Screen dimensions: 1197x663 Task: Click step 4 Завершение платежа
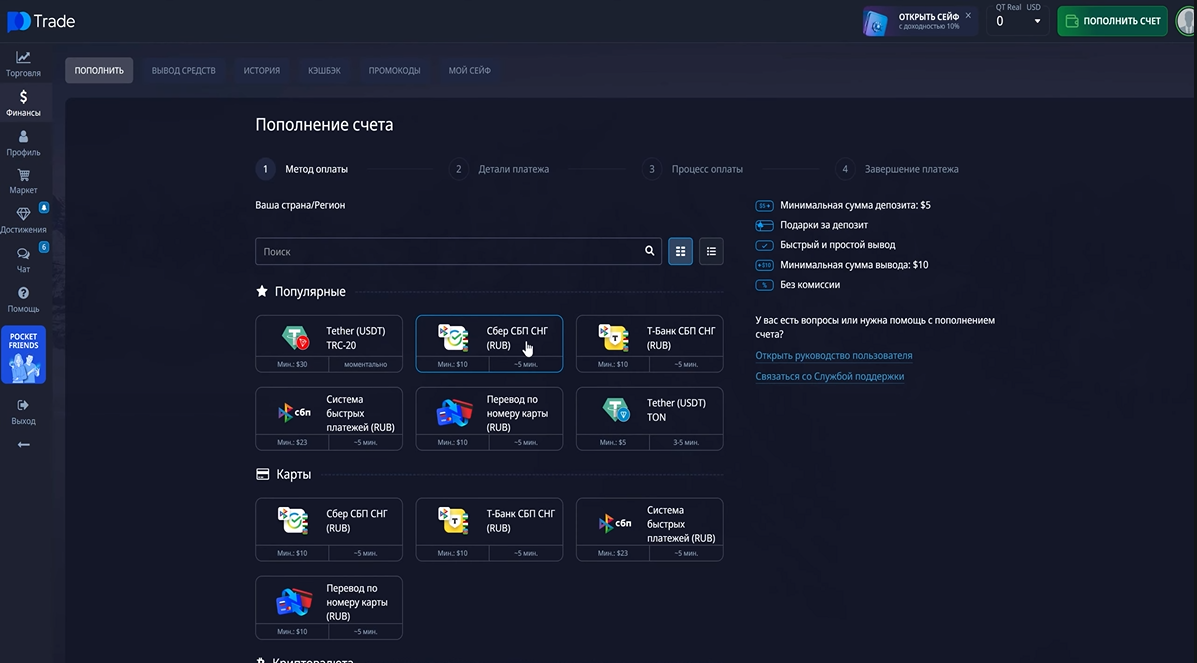[x=897, y=169]
